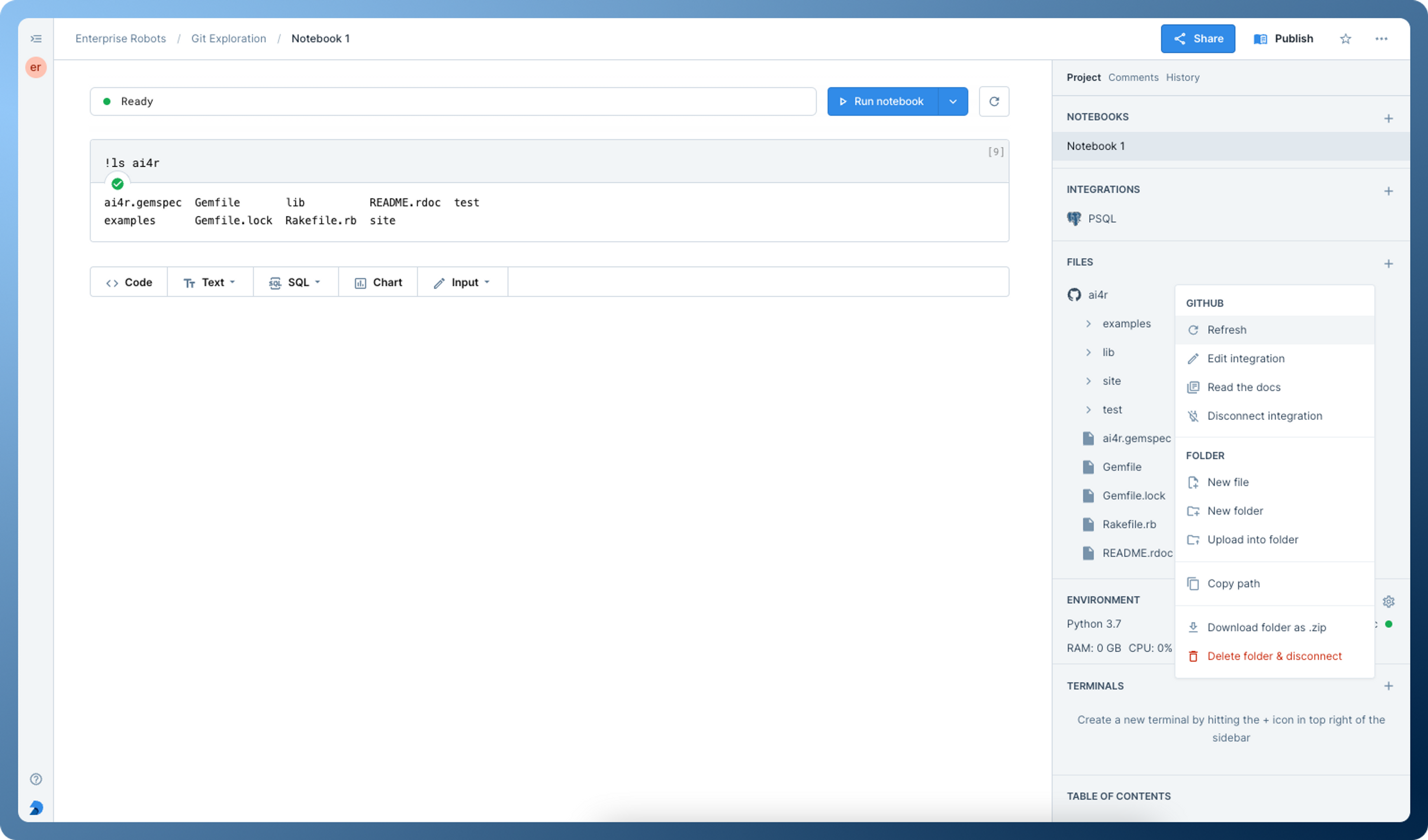The image size is (1428, 840).
Task: Click the Run notebook button
Action: pyautogui.click(x=882, y=101)
